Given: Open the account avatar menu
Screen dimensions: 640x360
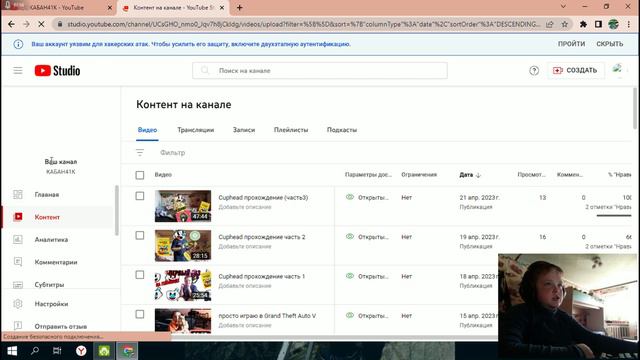Looking at the screenshot, I should click(x=618, y=70).
